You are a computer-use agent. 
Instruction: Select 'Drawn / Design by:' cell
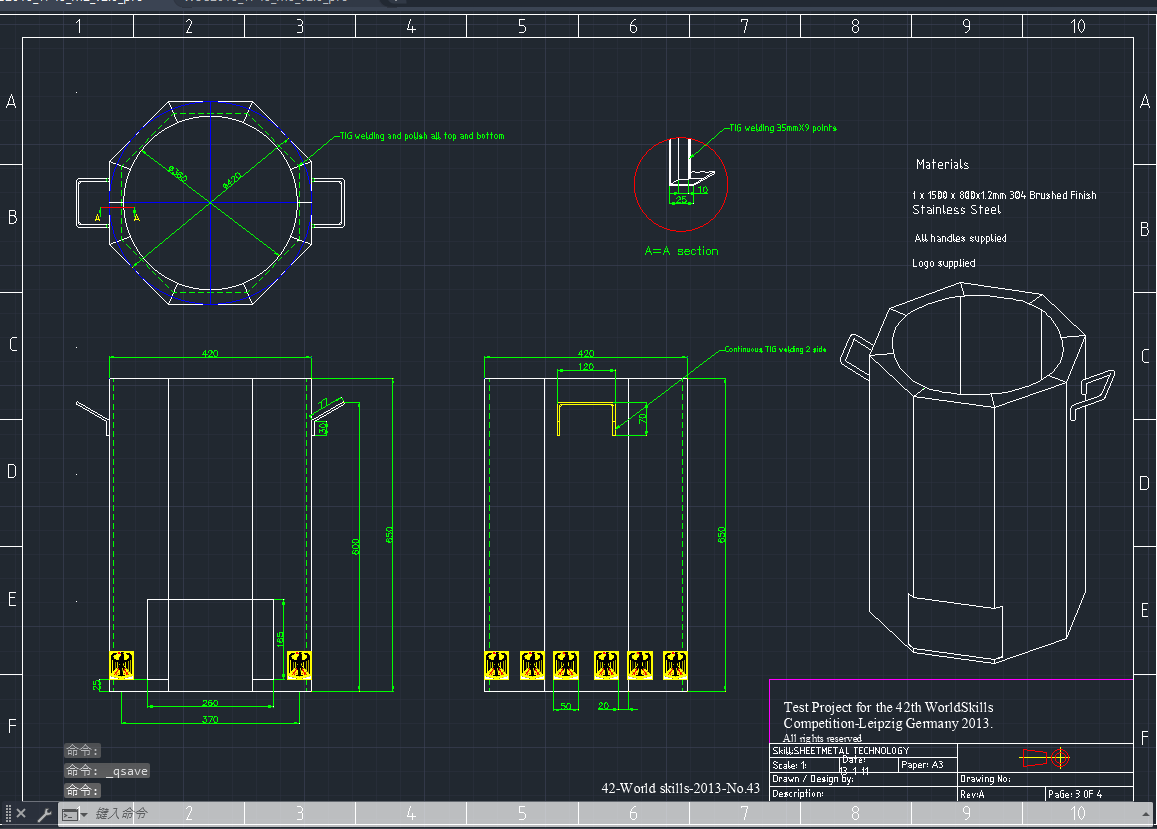(863, 779)
